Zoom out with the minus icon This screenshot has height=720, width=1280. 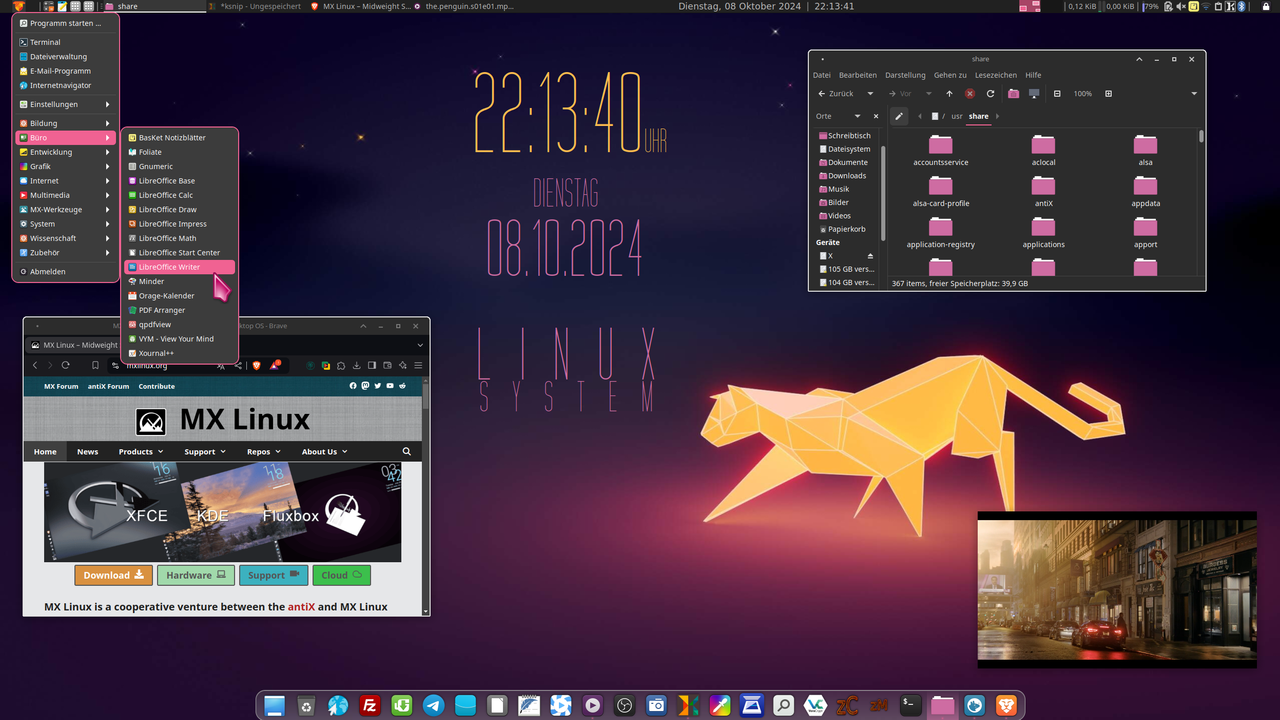[x=1057, y=93]
